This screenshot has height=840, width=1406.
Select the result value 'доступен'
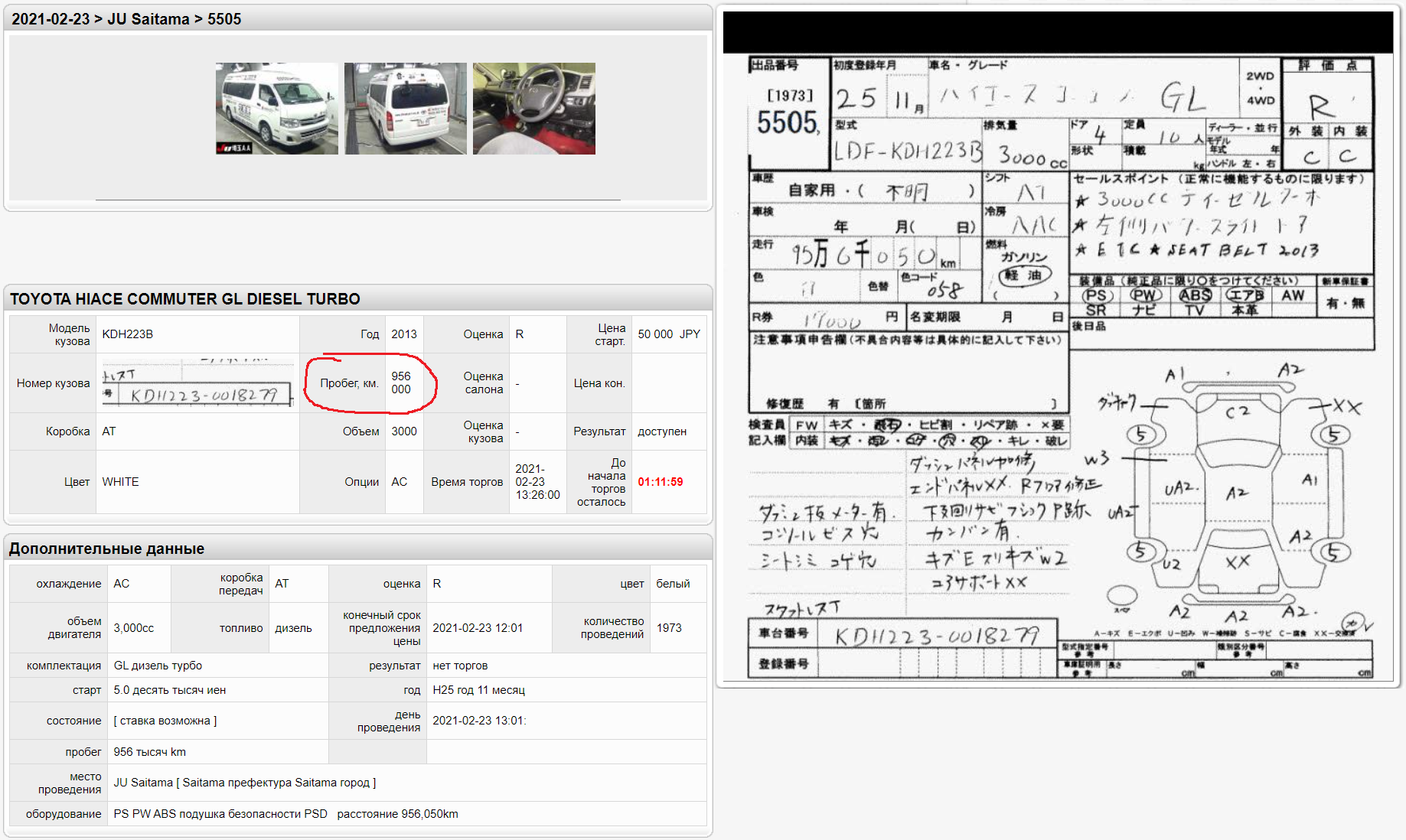tap(662, 431)
